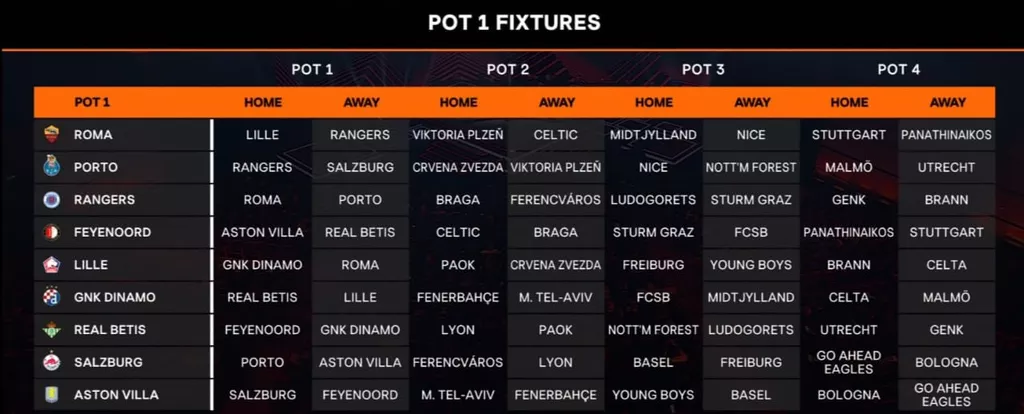1024x414 pixels.
Task: Click Porto's Pot 3 away opponent Nott'm Forest
Action: point(751,167)
